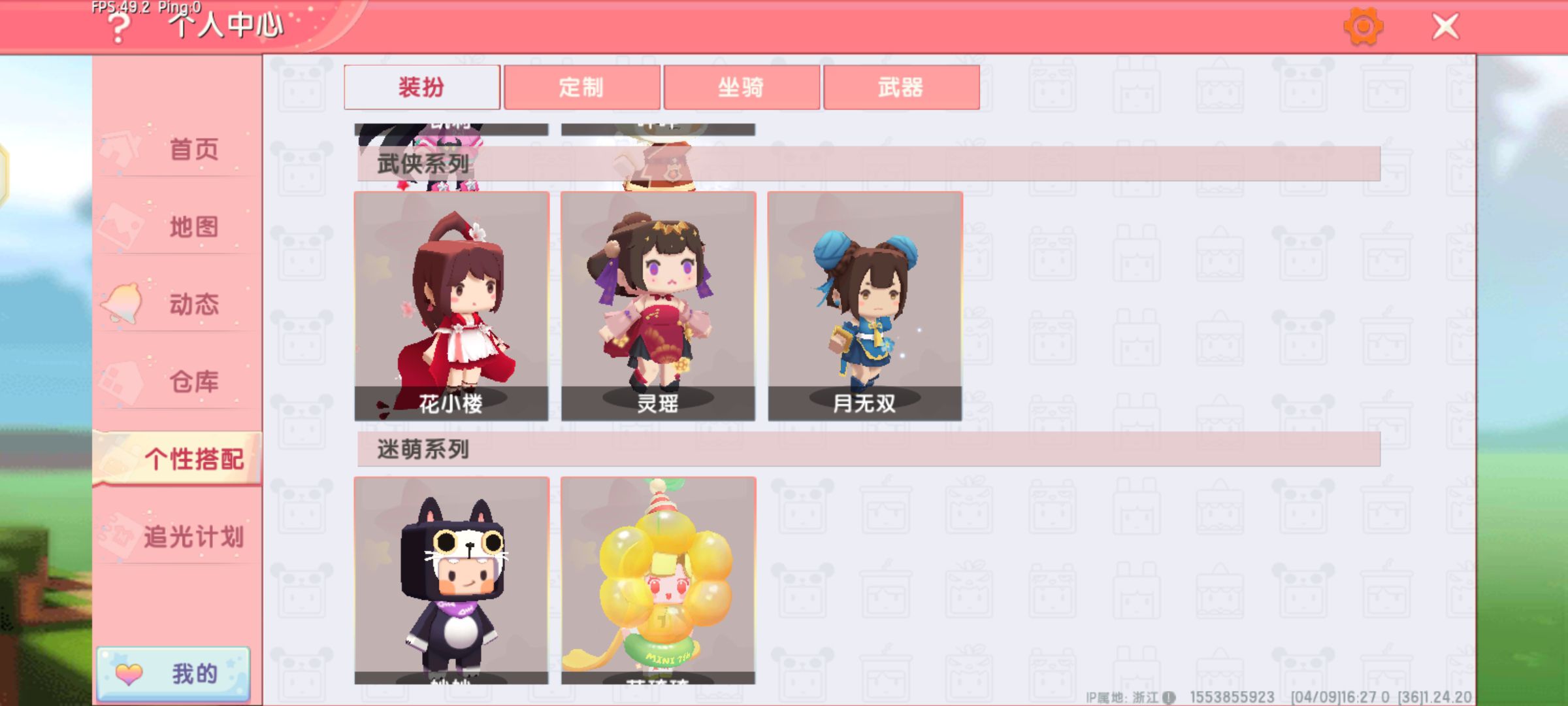Open 追光计划 sidebar entry
Screen dimensions: 1568x706
(x=178, y=536)
